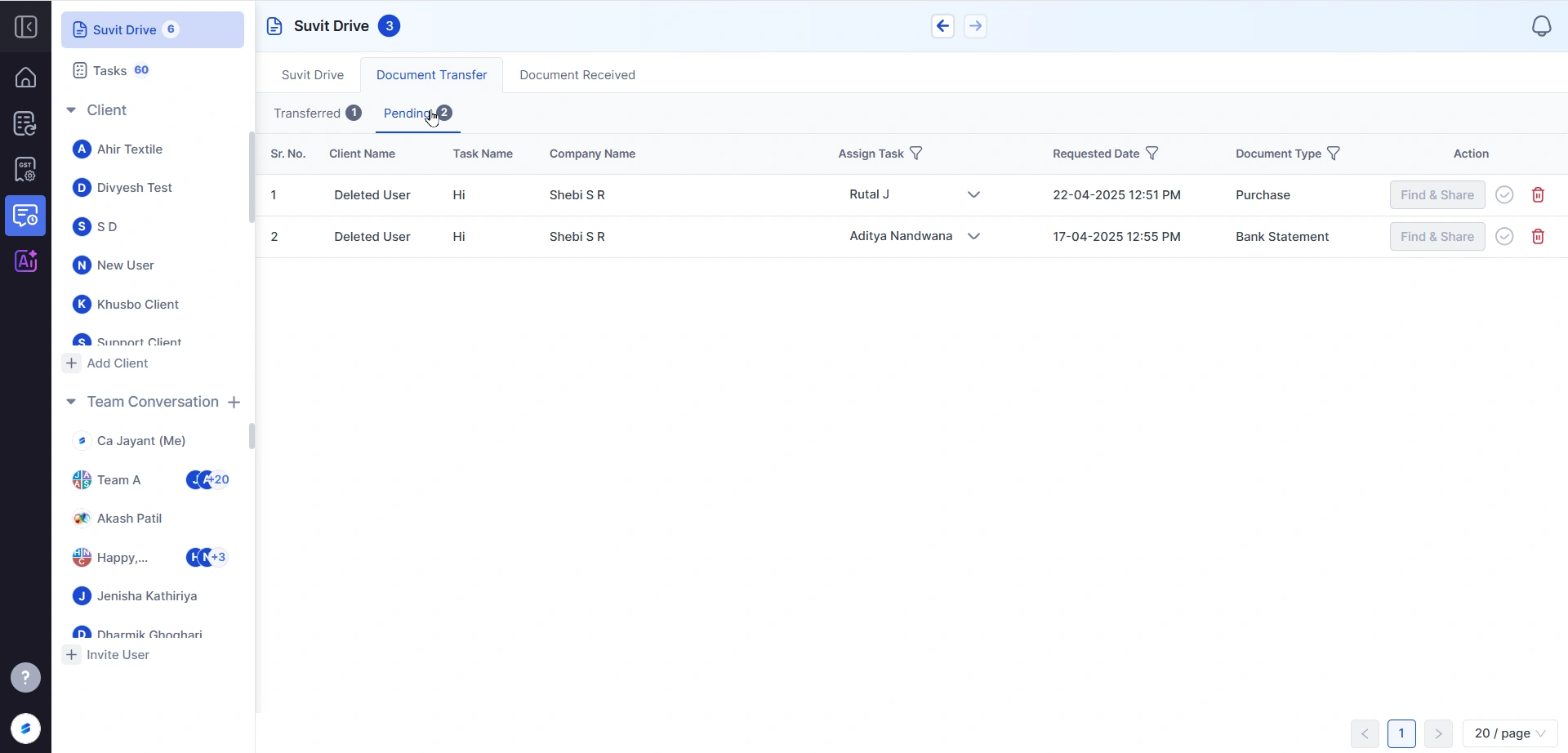Select the highlighted chat icon in left rail
Image resolution: width=1568 pixels, height=753 pixels.
[x=25, y=216]
